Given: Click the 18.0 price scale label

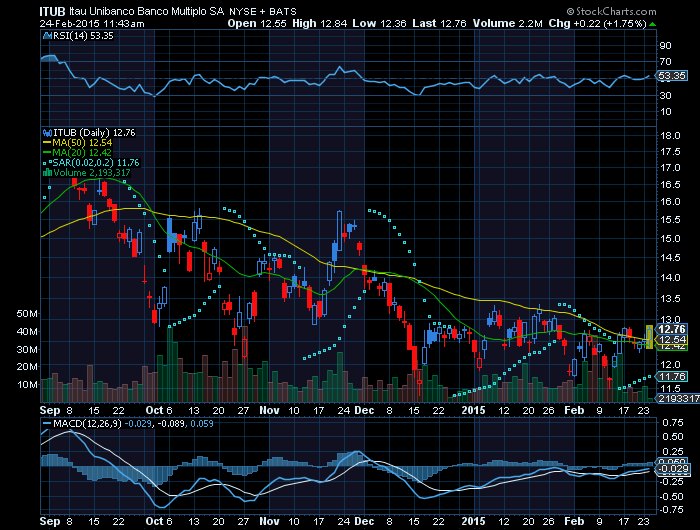Looking at the screenshot, I should pyautogui.click(x=670, y=136).
